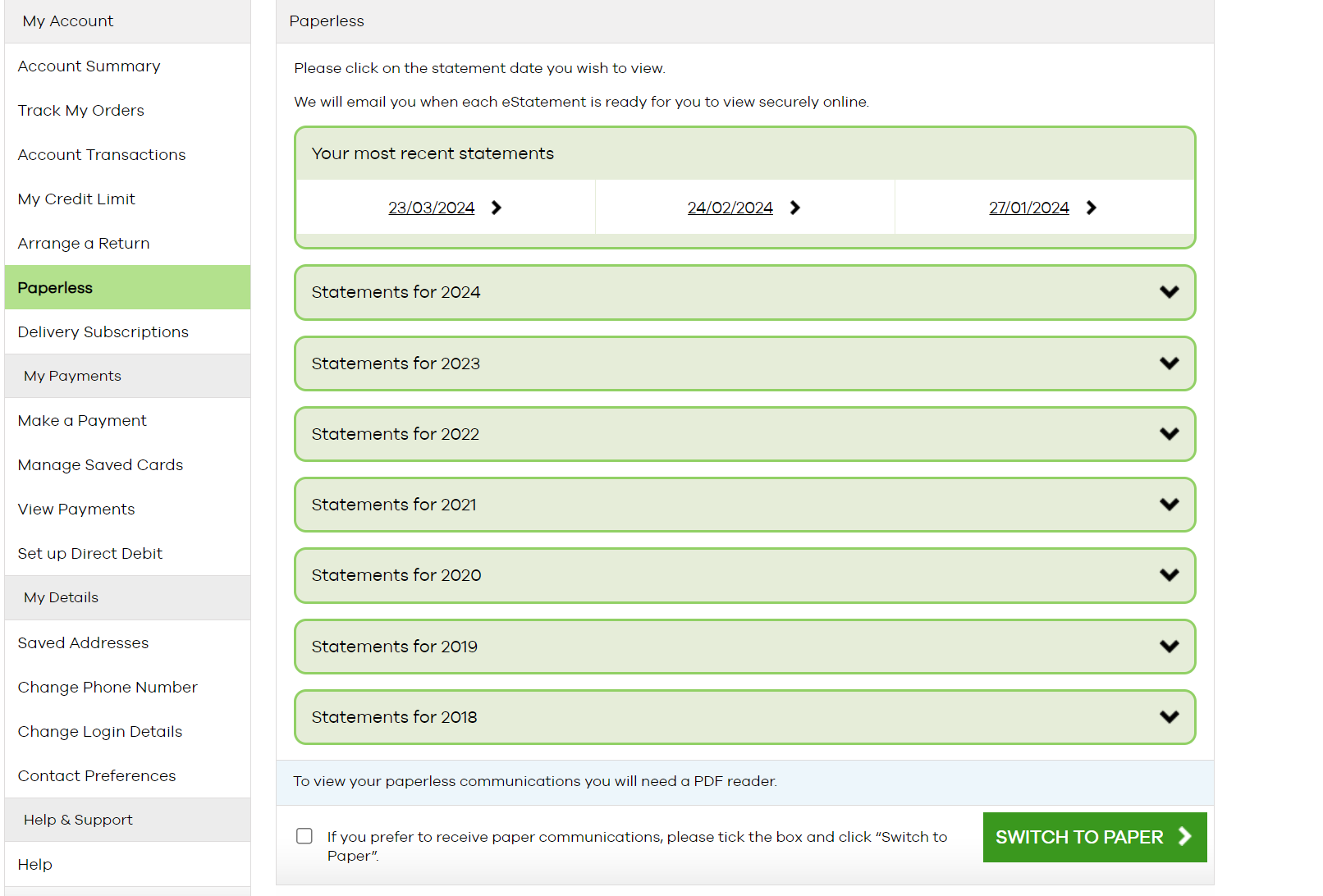Open the statement dated 24/02/2024
Image resolution: width=1323 pixels, height=896 pixels.
pyautogui.click(x=730, y=208)
